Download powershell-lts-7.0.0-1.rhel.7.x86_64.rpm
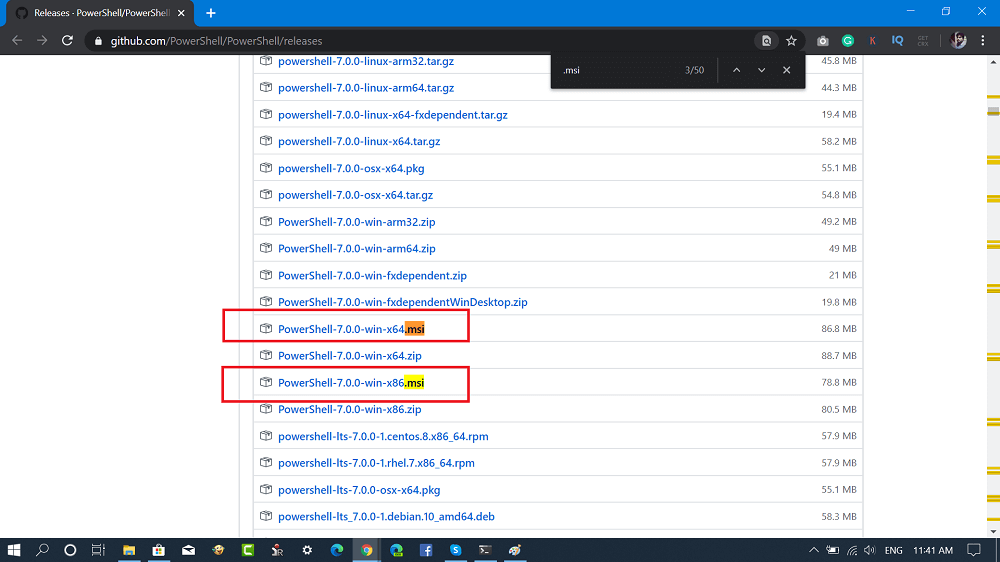The image size is (1000, 562). pyautogui.click(x=376, y=463)
